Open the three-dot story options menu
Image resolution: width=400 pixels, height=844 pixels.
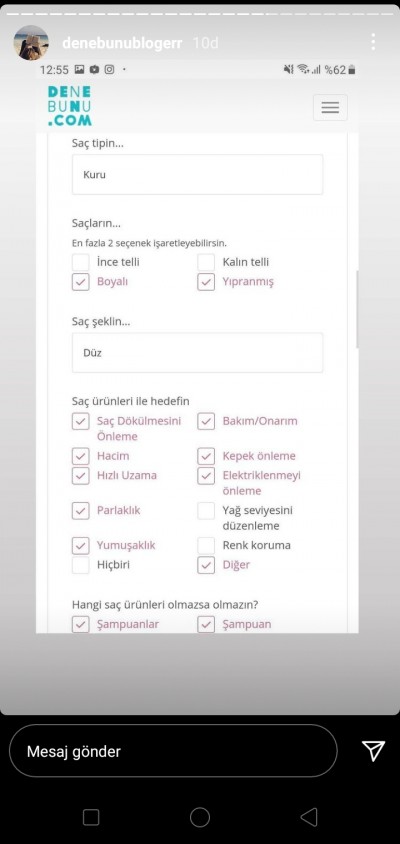coord(373,42)
